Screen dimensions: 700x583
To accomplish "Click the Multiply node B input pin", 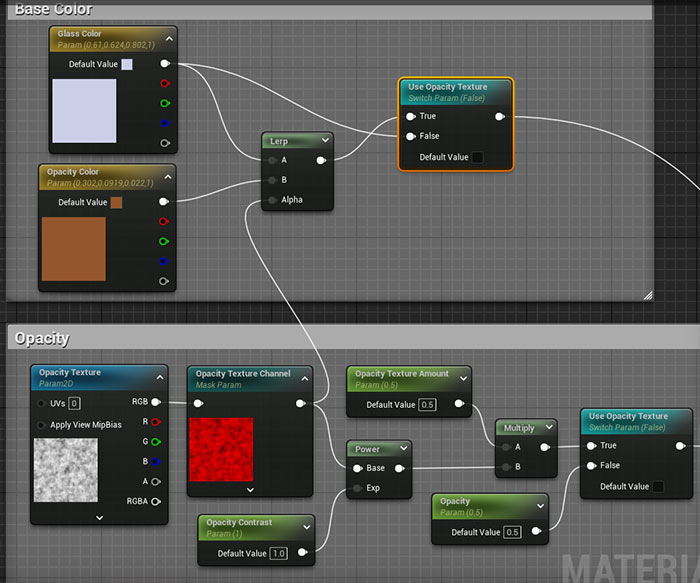I will [505, 467].
